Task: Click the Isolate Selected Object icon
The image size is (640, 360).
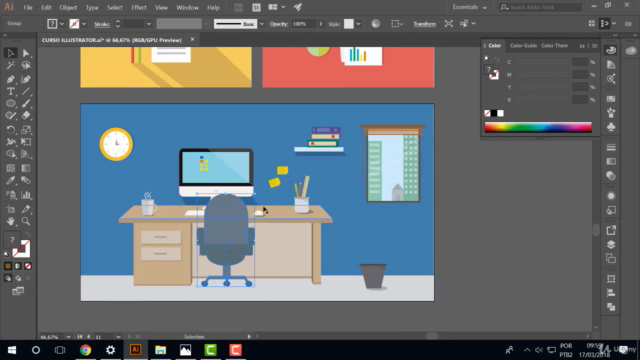Action: click(x=449, y=24)
